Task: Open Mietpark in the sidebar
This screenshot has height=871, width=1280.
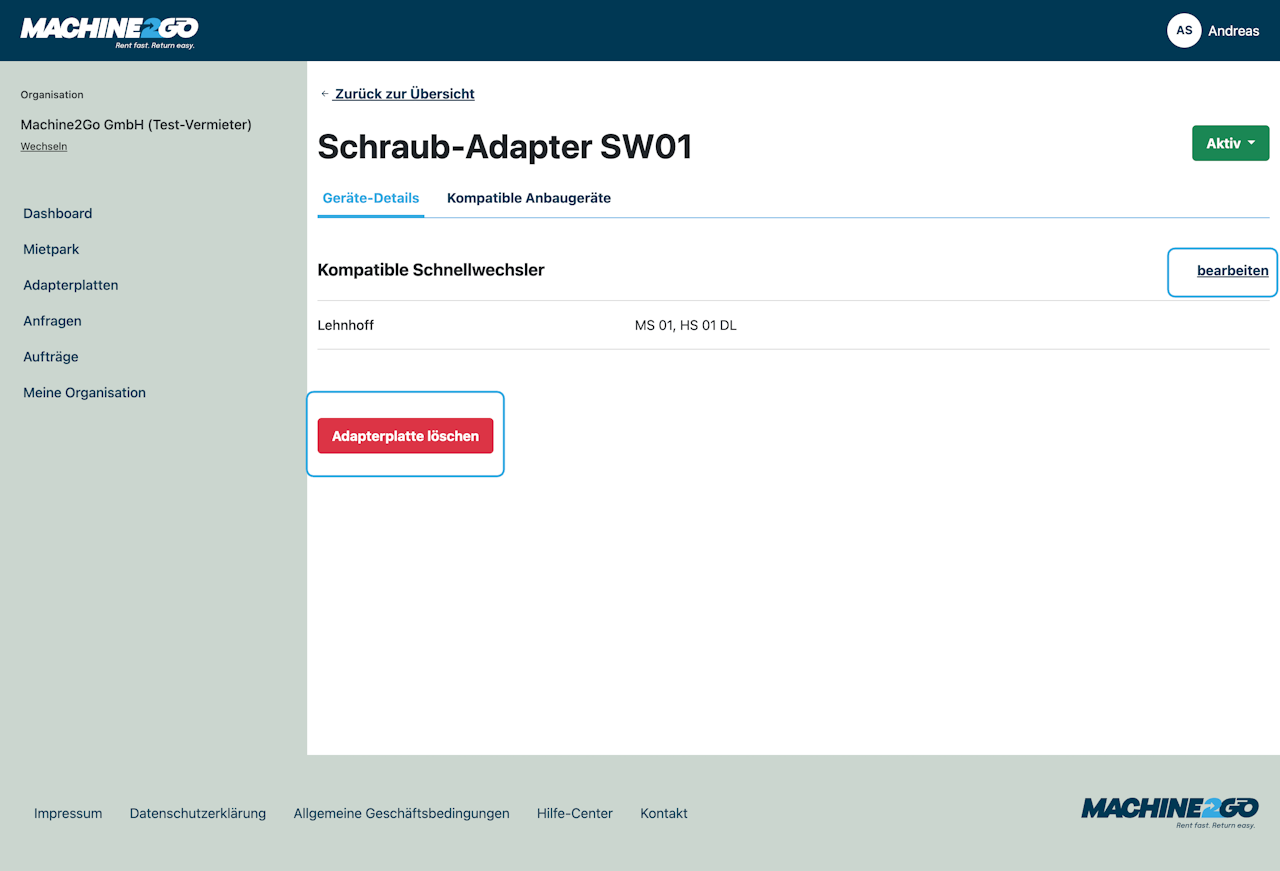Action: tap(51, 249)
